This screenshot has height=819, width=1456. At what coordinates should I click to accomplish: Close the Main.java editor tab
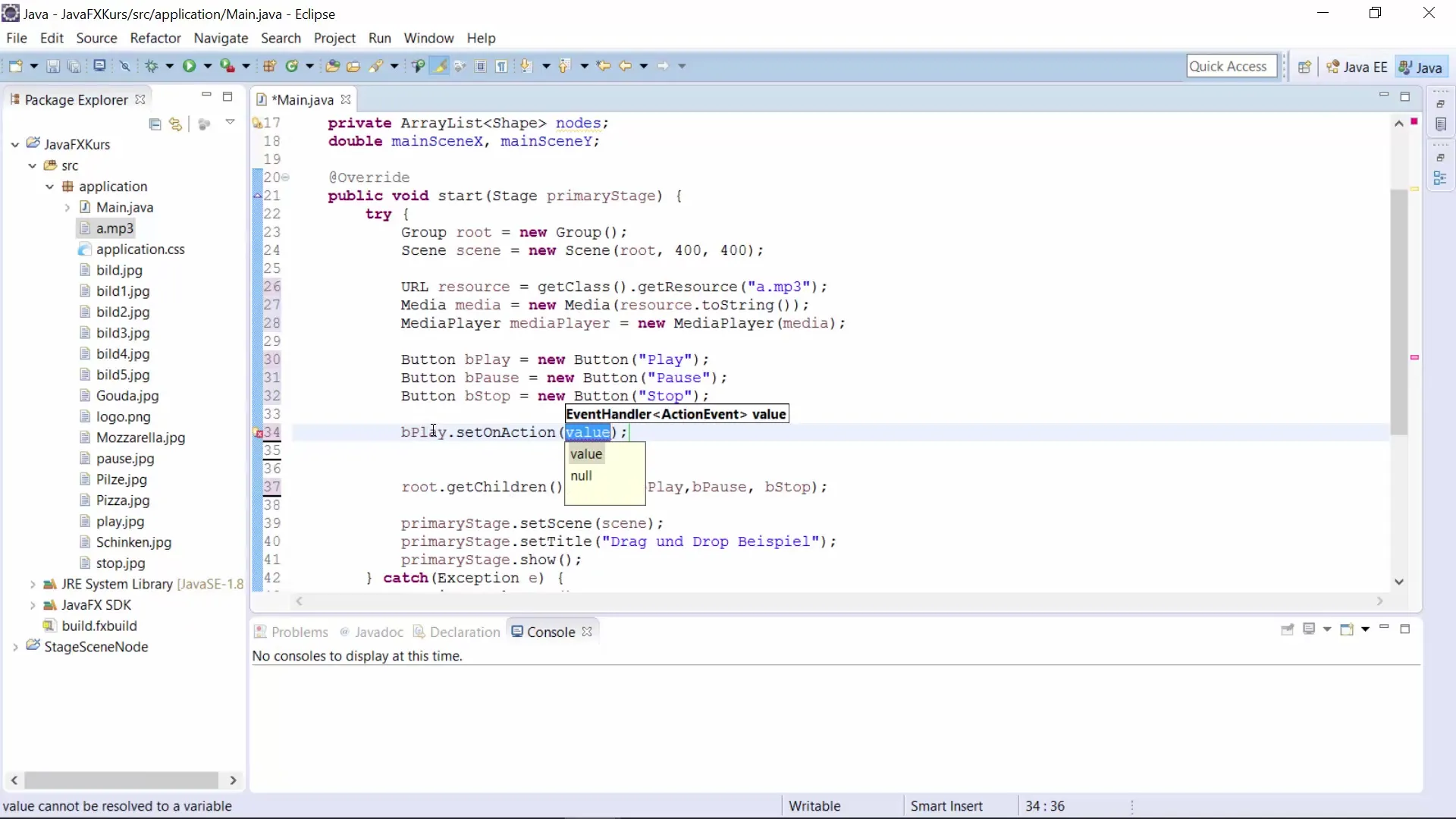[x=346, y=99]
